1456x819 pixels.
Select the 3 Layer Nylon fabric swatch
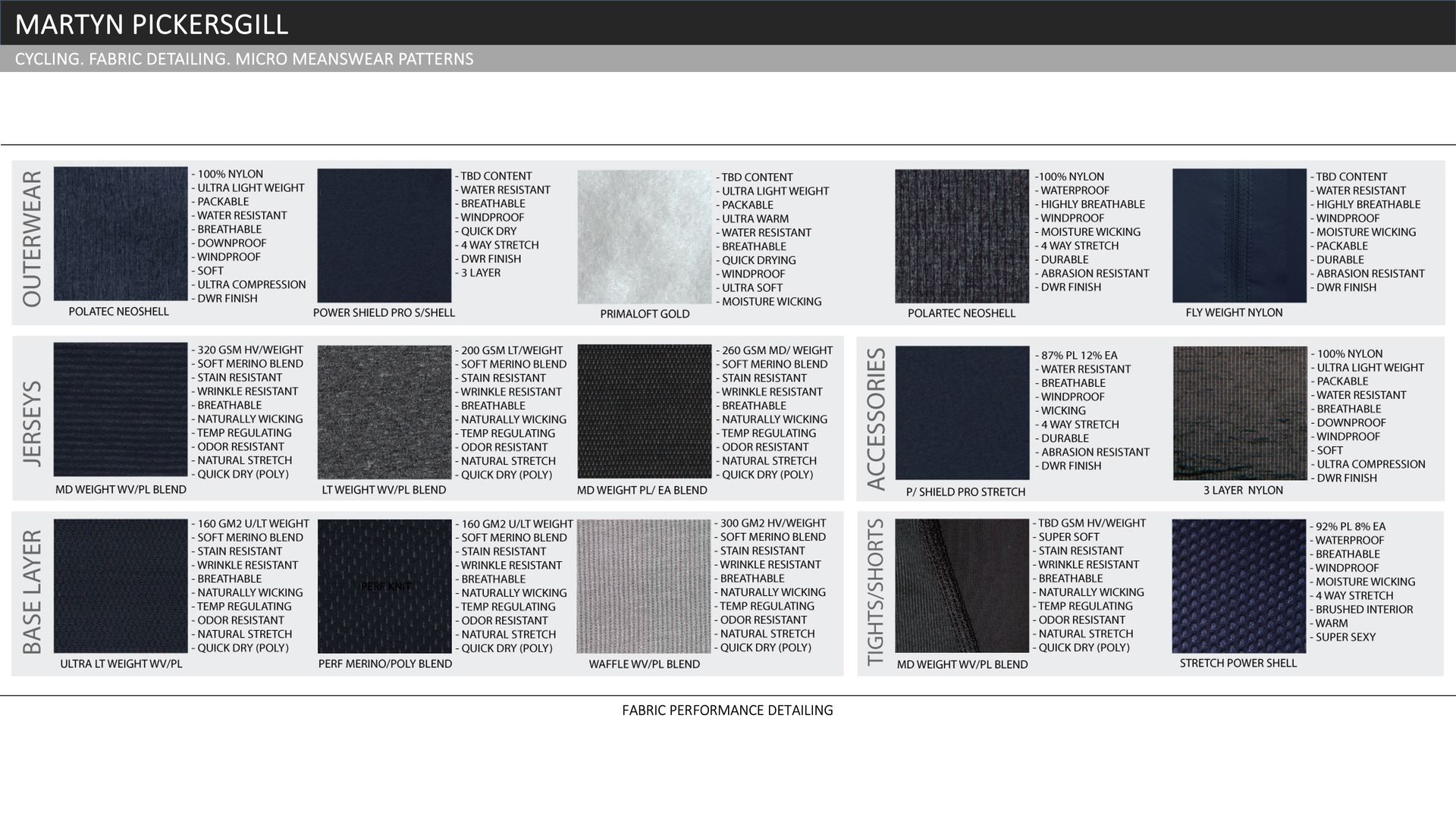click(1240, 413)
